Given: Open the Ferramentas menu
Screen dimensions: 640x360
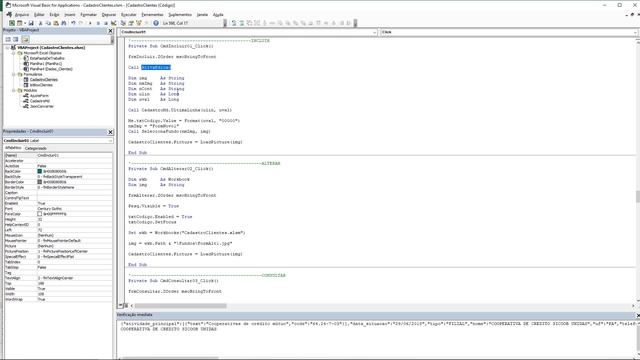Looking at the screenshot, I should click(152, 14).
